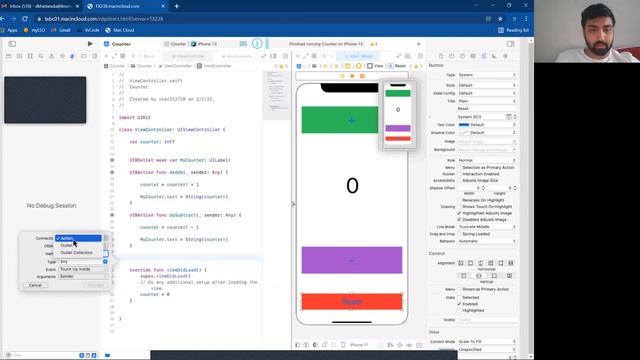Click the circled info icon in Xcode toolbar

tap(257, 44)
